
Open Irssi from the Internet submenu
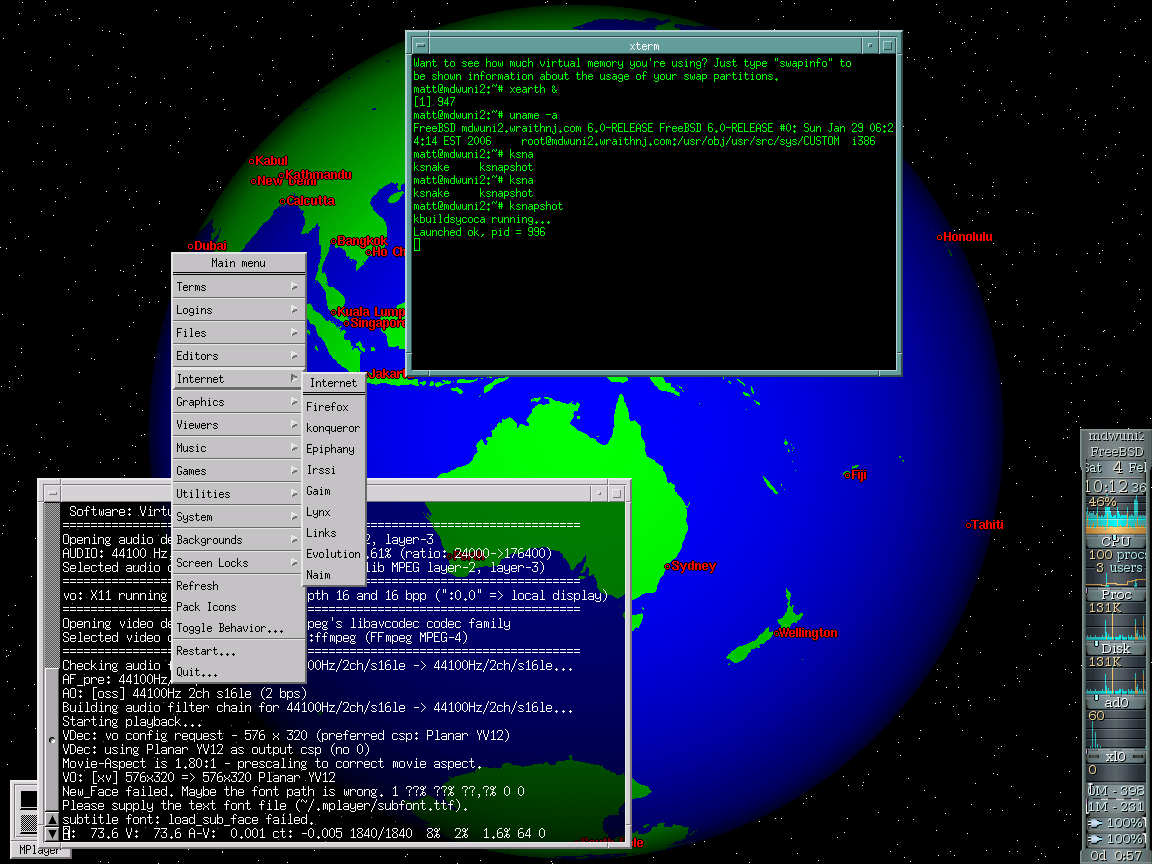[322, 470]
